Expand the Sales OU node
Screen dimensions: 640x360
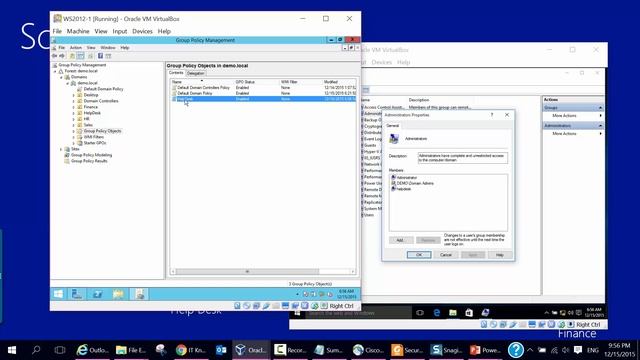(x=73, y=125)
